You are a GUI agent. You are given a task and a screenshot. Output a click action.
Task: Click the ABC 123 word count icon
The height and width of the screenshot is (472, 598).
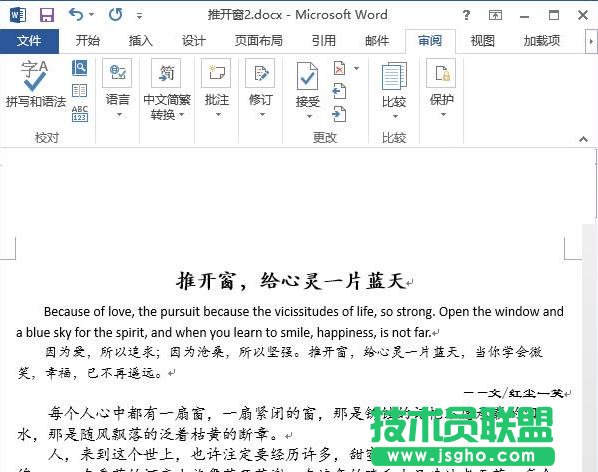(79, 114)
